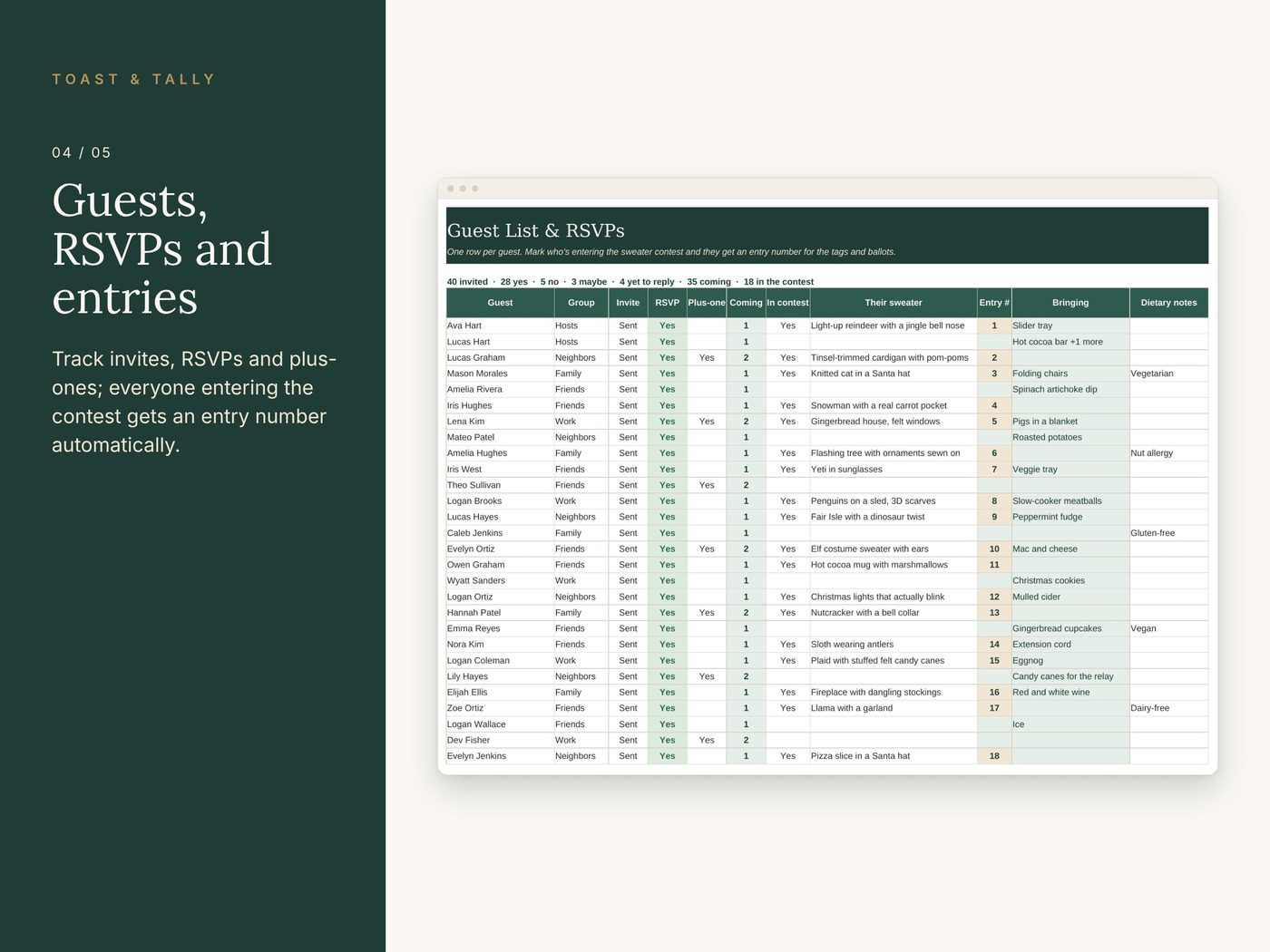Click the Invite column header
Image resolution: width=1270 pixels, height=952 pixels.
(628, 303)
